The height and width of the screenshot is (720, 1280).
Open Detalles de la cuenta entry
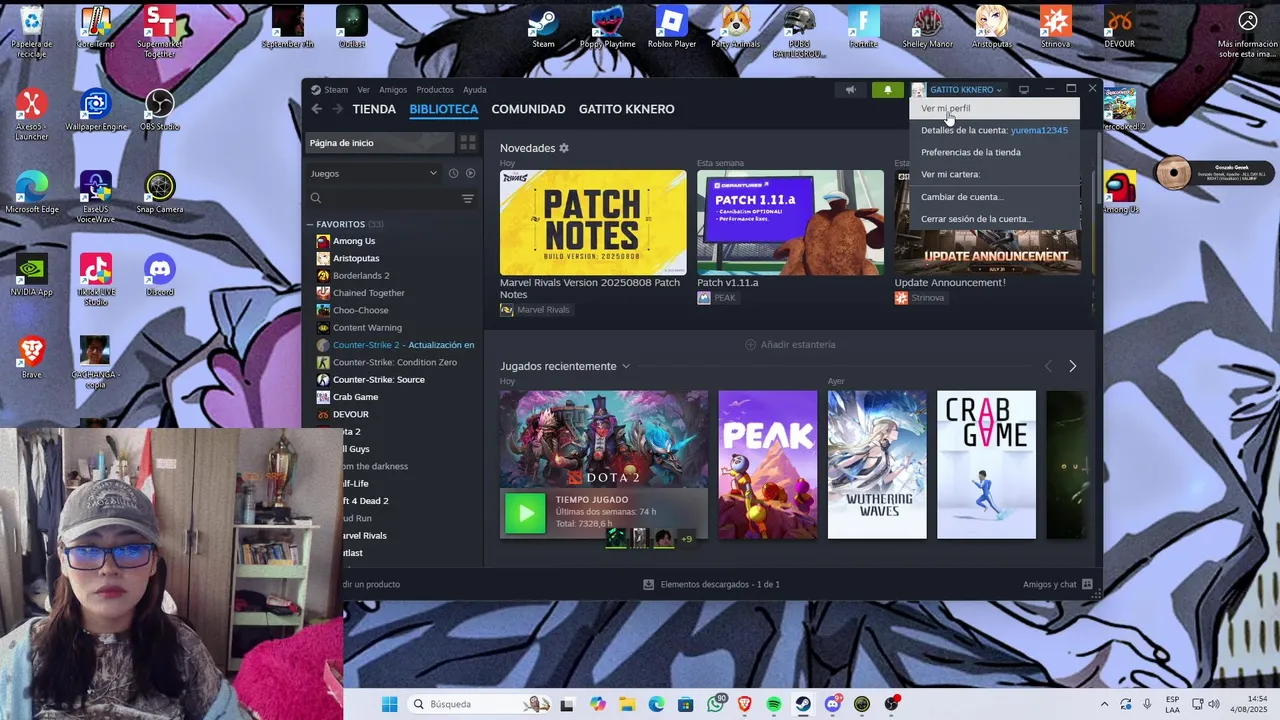[994, 130]
